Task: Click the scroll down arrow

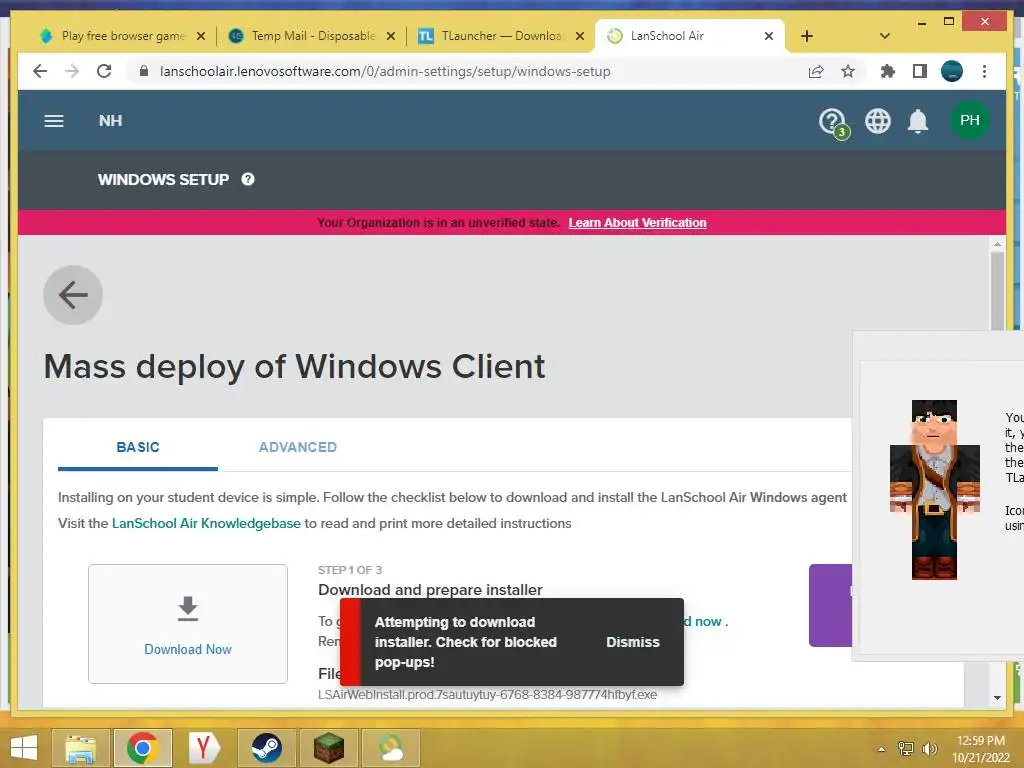Action: coord(997,697)
